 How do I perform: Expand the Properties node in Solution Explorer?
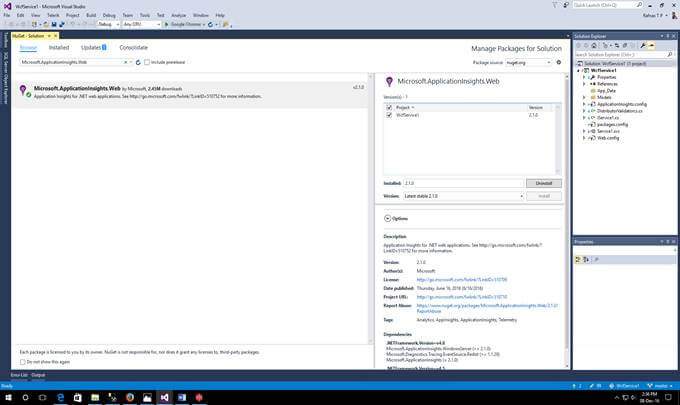[584, 77]
